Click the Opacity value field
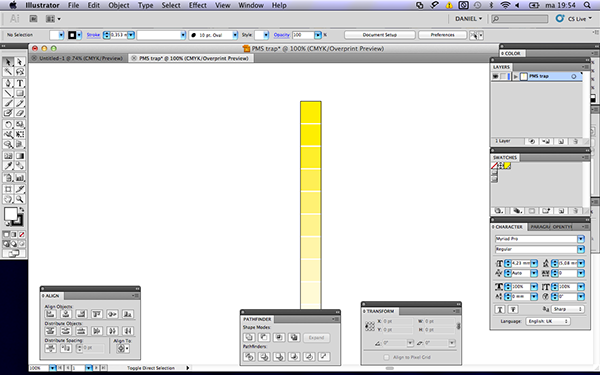Screen dimensions: 600x375 (303, 35)
